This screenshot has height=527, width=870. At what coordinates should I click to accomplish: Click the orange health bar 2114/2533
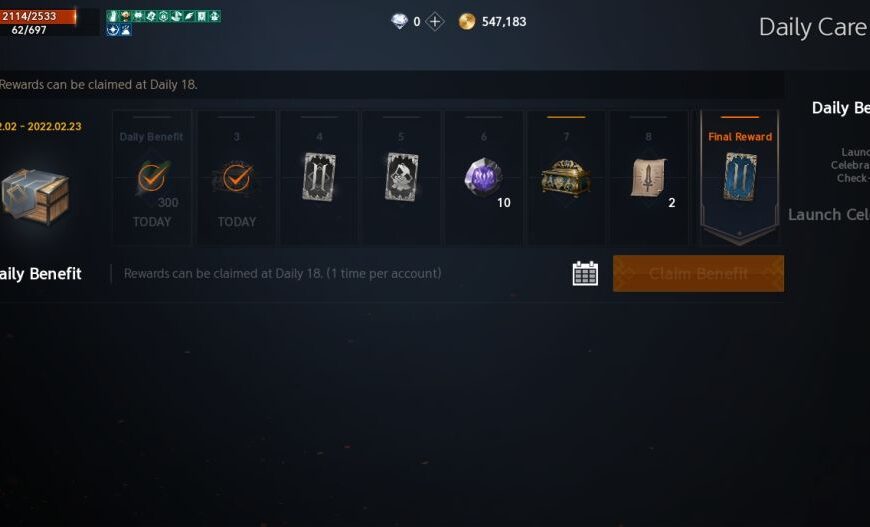(x=38, y=16)
